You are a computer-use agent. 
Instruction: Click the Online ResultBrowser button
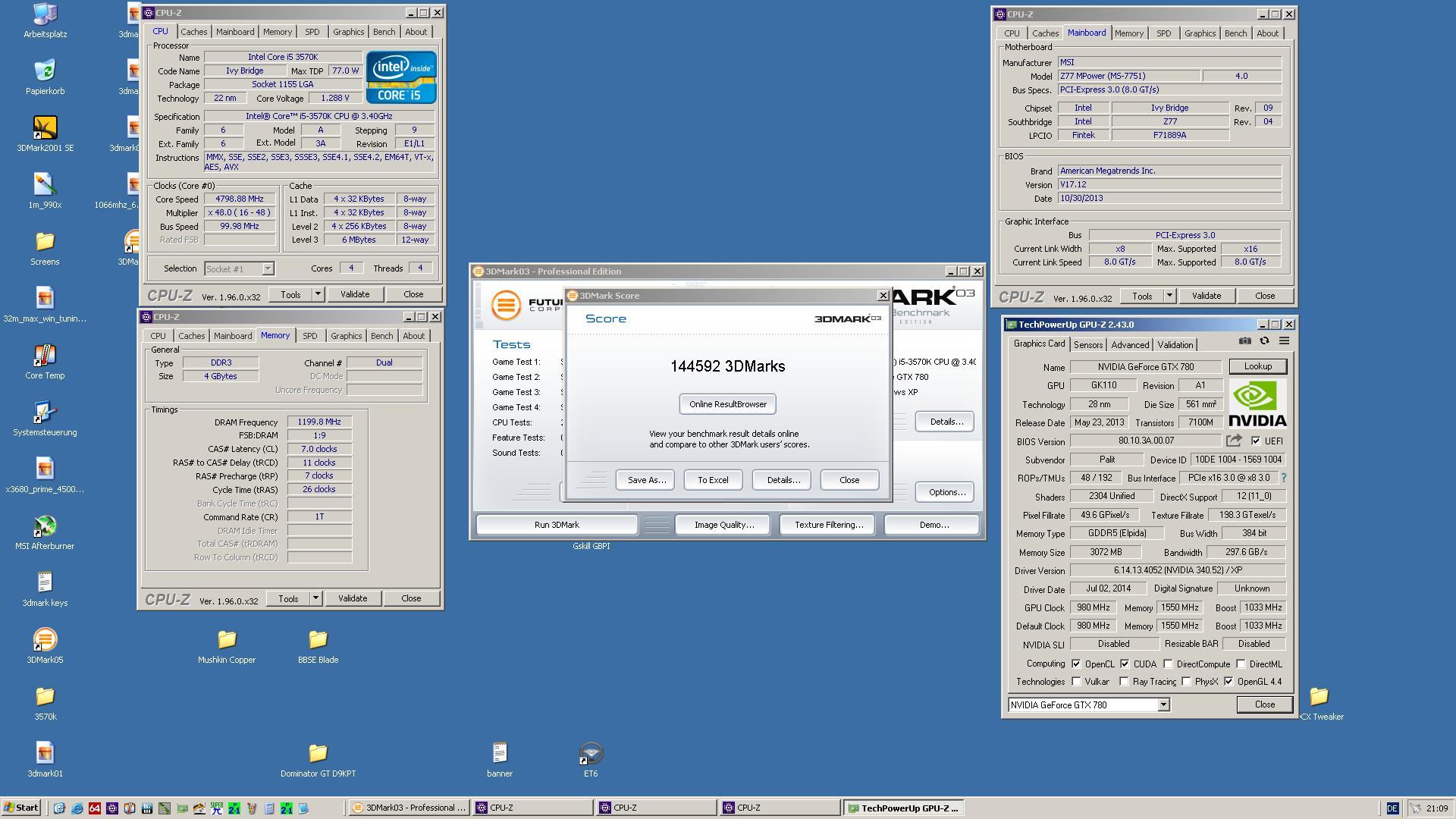pos(727,404)
